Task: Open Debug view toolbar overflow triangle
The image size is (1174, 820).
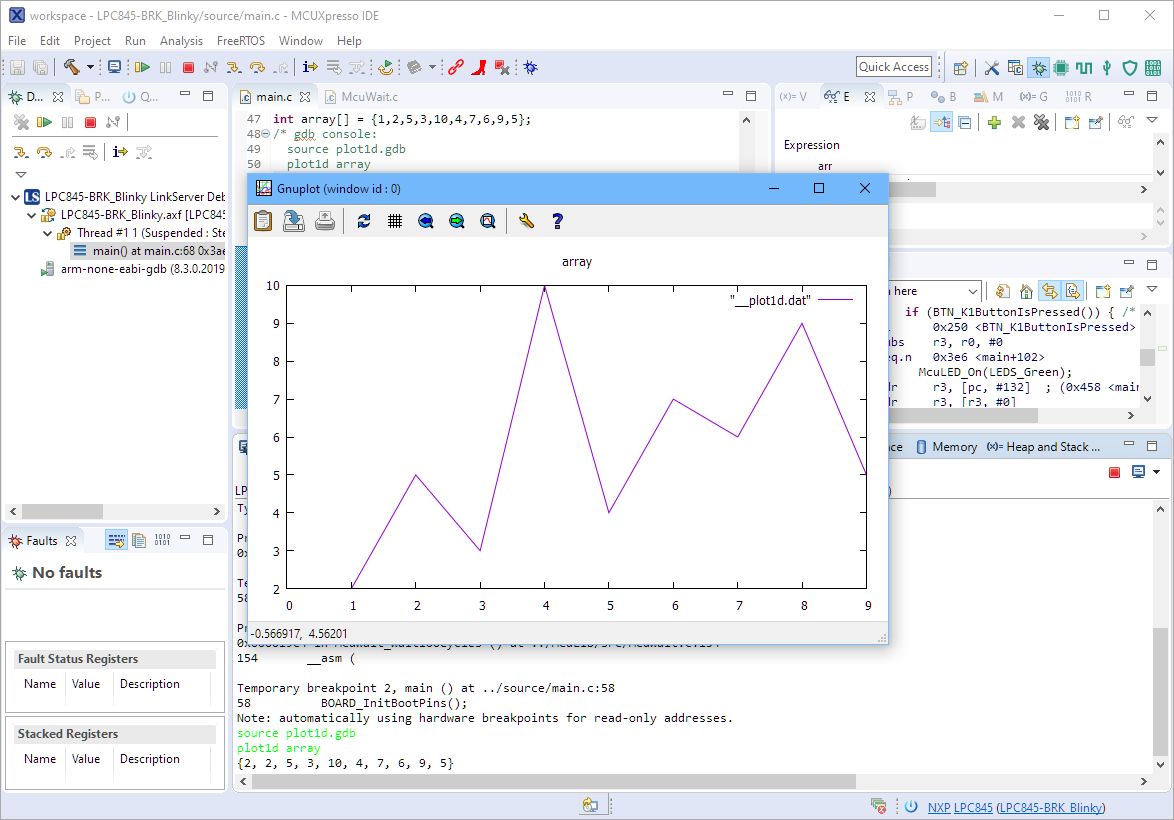Action: point(21,174)
